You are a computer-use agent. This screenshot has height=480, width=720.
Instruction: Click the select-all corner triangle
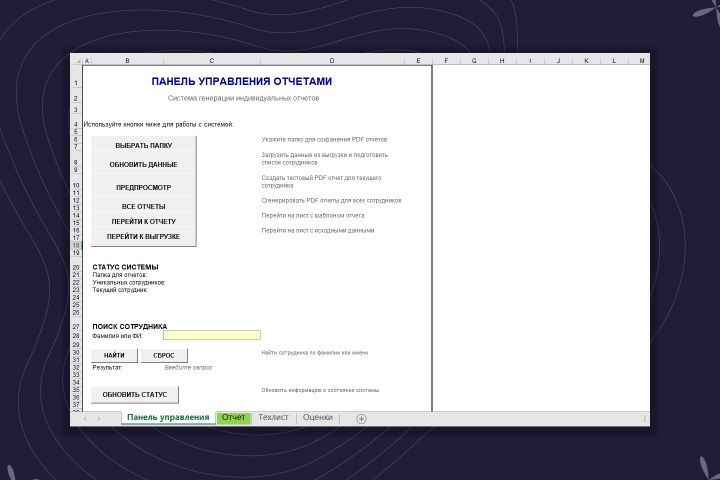[78, 61]
